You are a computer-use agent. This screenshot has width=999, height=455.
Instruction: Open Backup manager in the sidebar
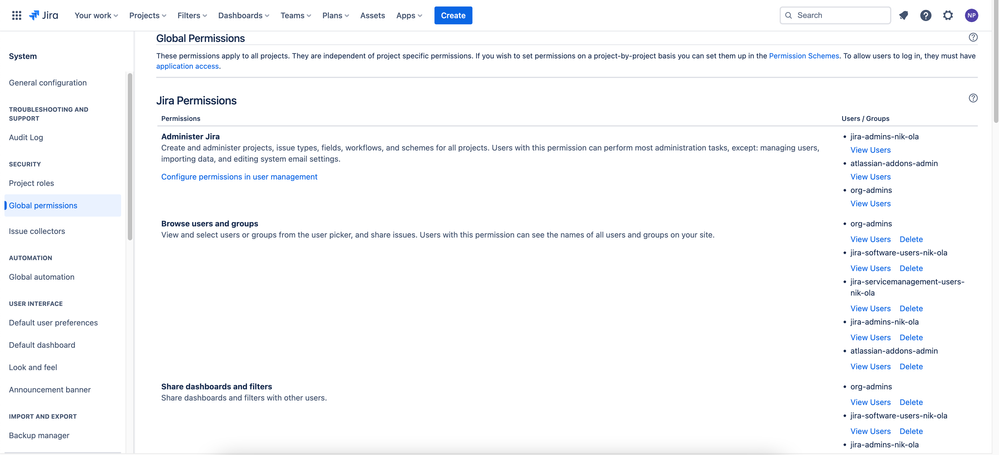39,436
